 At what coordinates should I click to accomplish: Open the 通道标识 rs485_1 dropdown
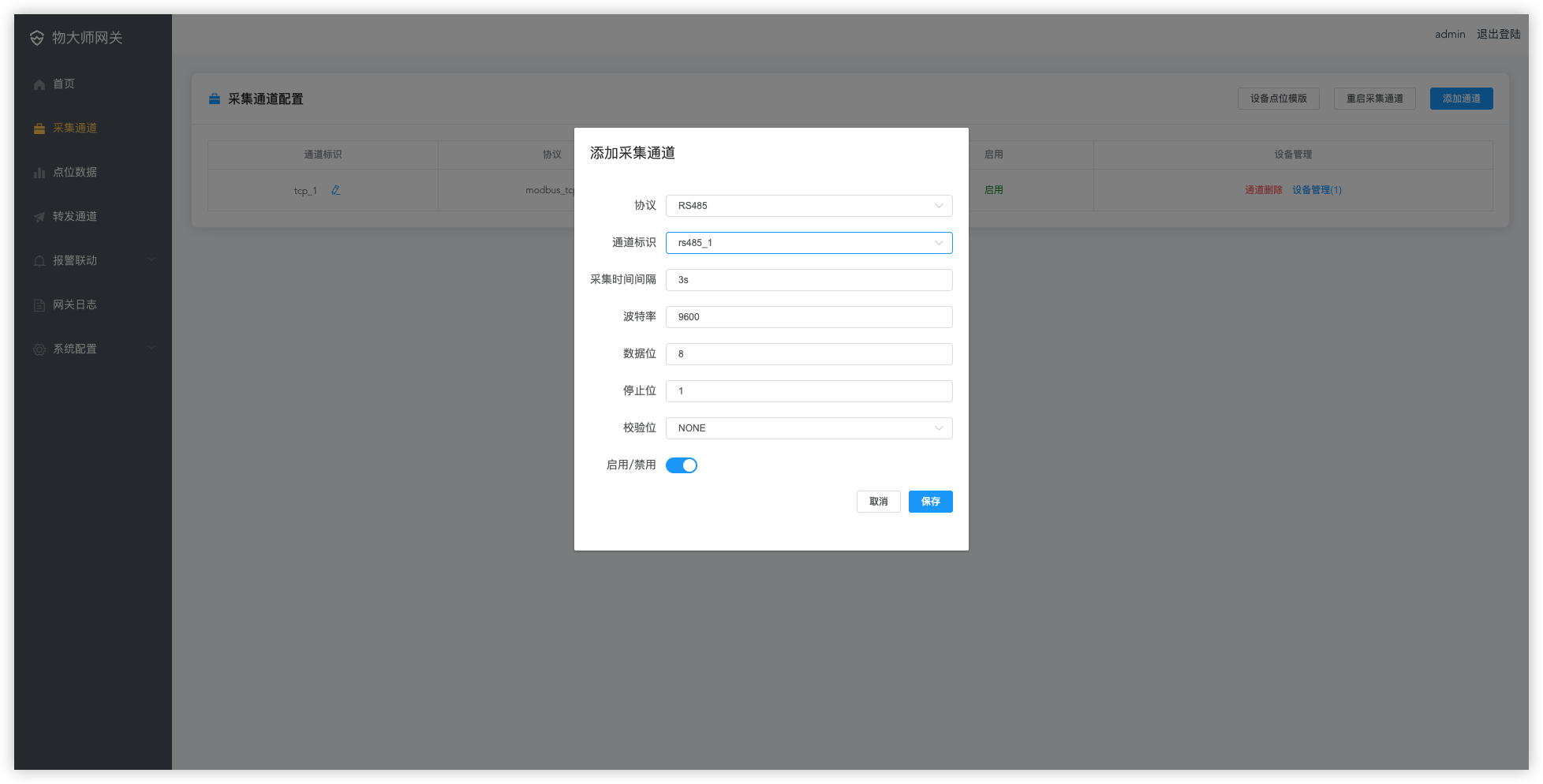(809, 243)
